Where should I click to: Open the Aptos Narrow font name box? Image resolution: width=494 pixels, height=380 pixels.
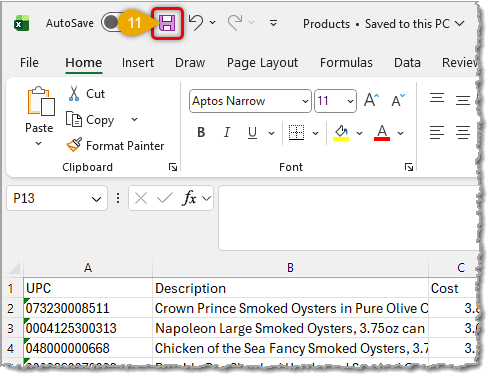click(250, 101)
